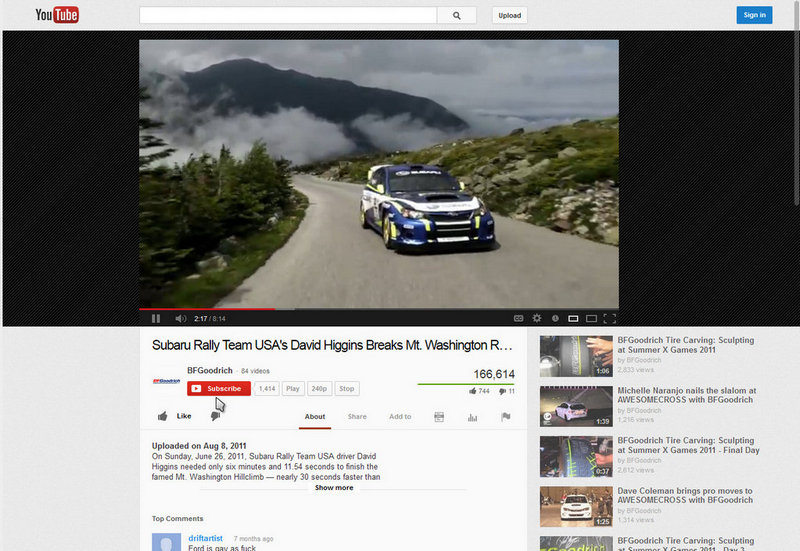
Task: Pause the video with pause button
Action: point(156,318)
